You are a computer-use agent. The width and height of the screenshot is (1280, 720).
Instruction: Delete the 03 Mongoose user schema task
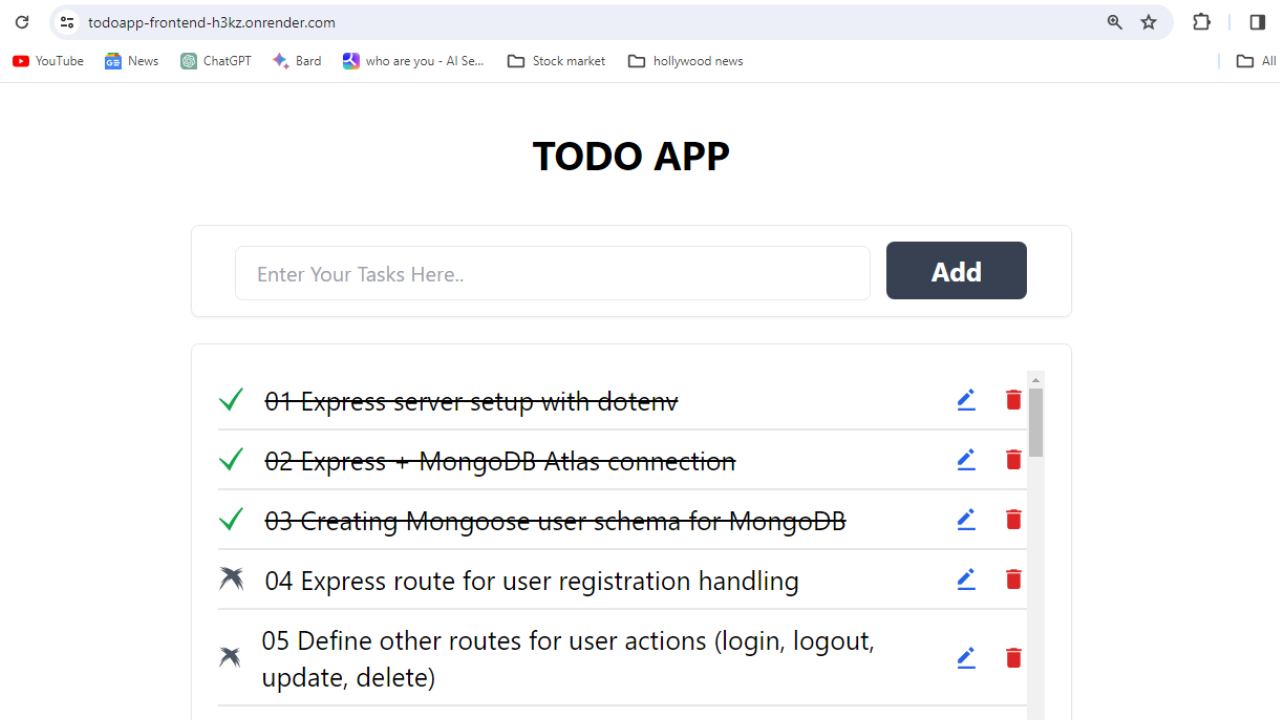click(1013, 520)
